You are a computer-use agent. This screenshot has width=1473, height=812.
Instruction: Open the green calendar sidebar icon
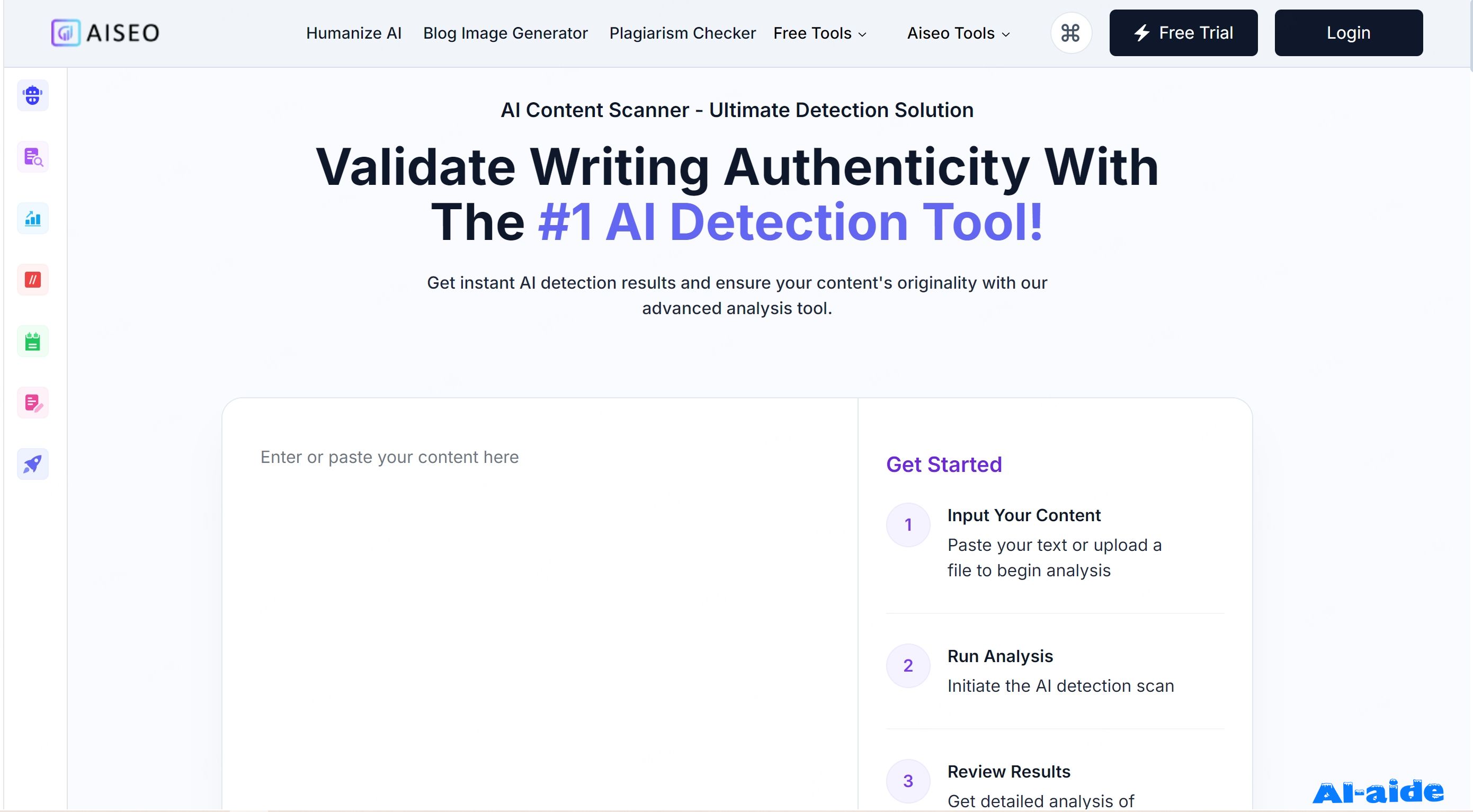coord(33,341)
